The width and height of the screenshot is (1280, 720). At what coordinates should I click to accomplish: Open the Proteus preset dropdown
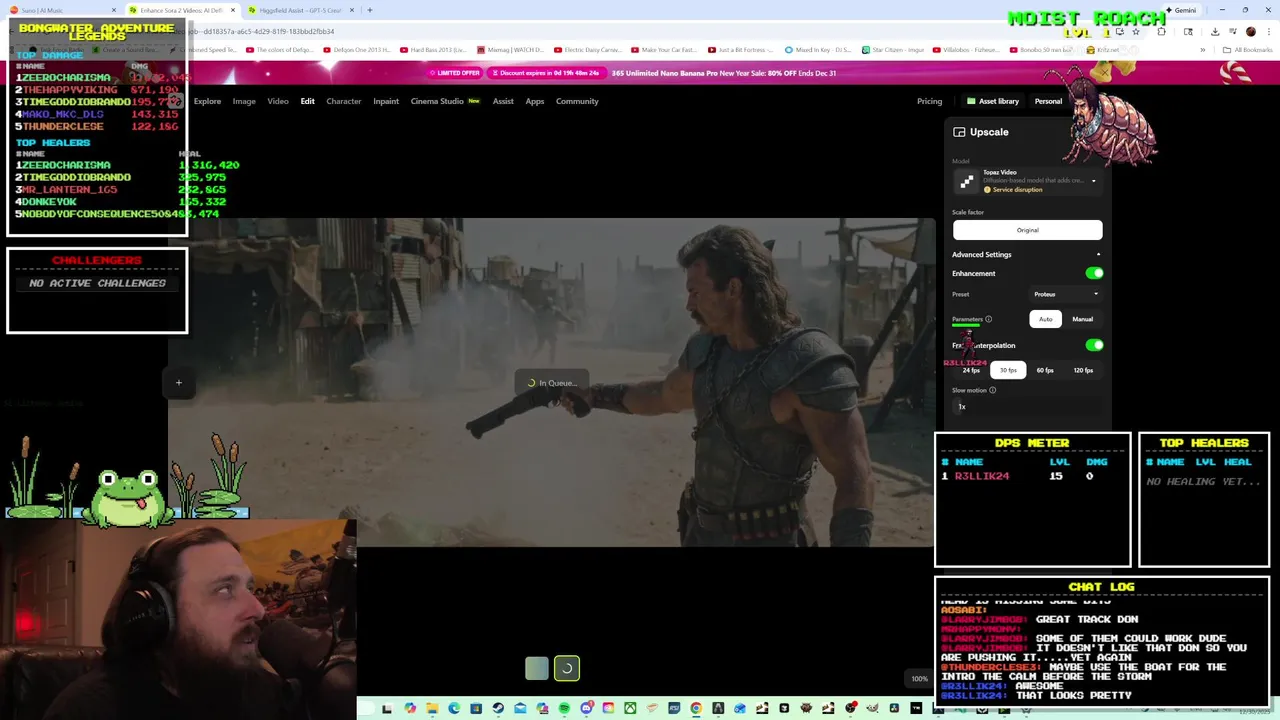tap(1066, 294)
